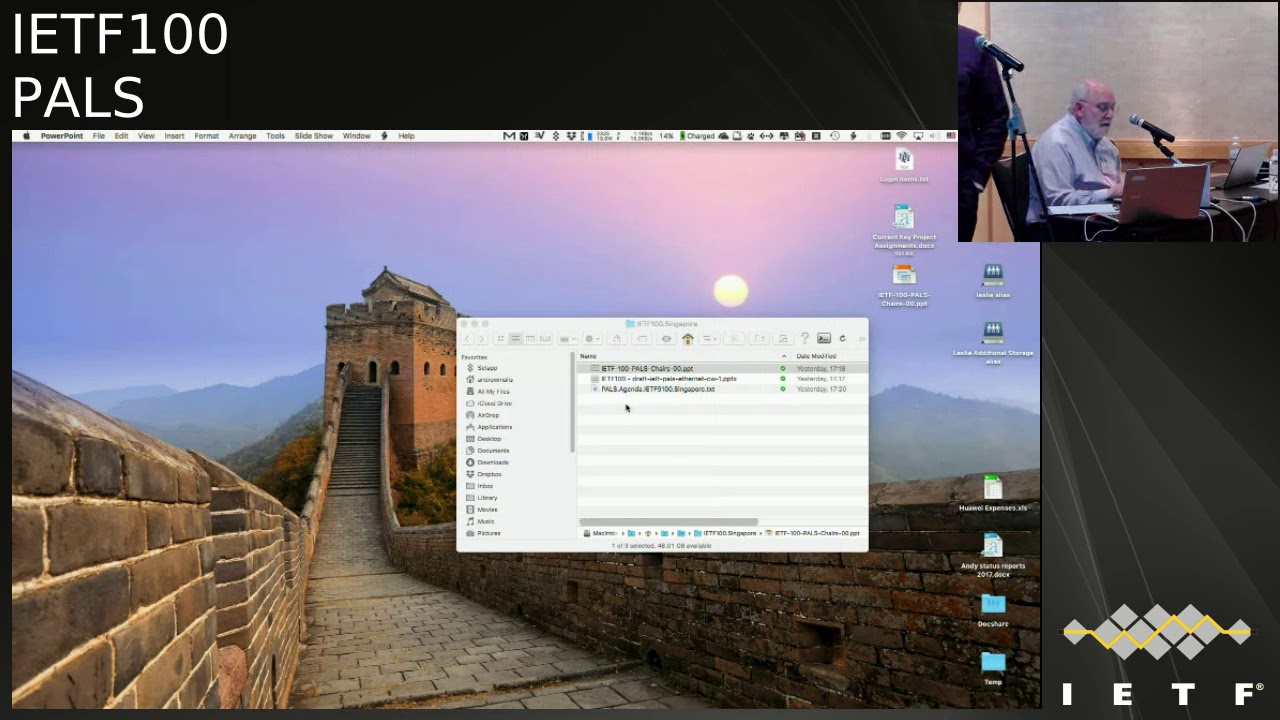Click the Finder edit tags button
This screenshot has height=720, width=1280.
pyautogui.click(x=643, y=339)
